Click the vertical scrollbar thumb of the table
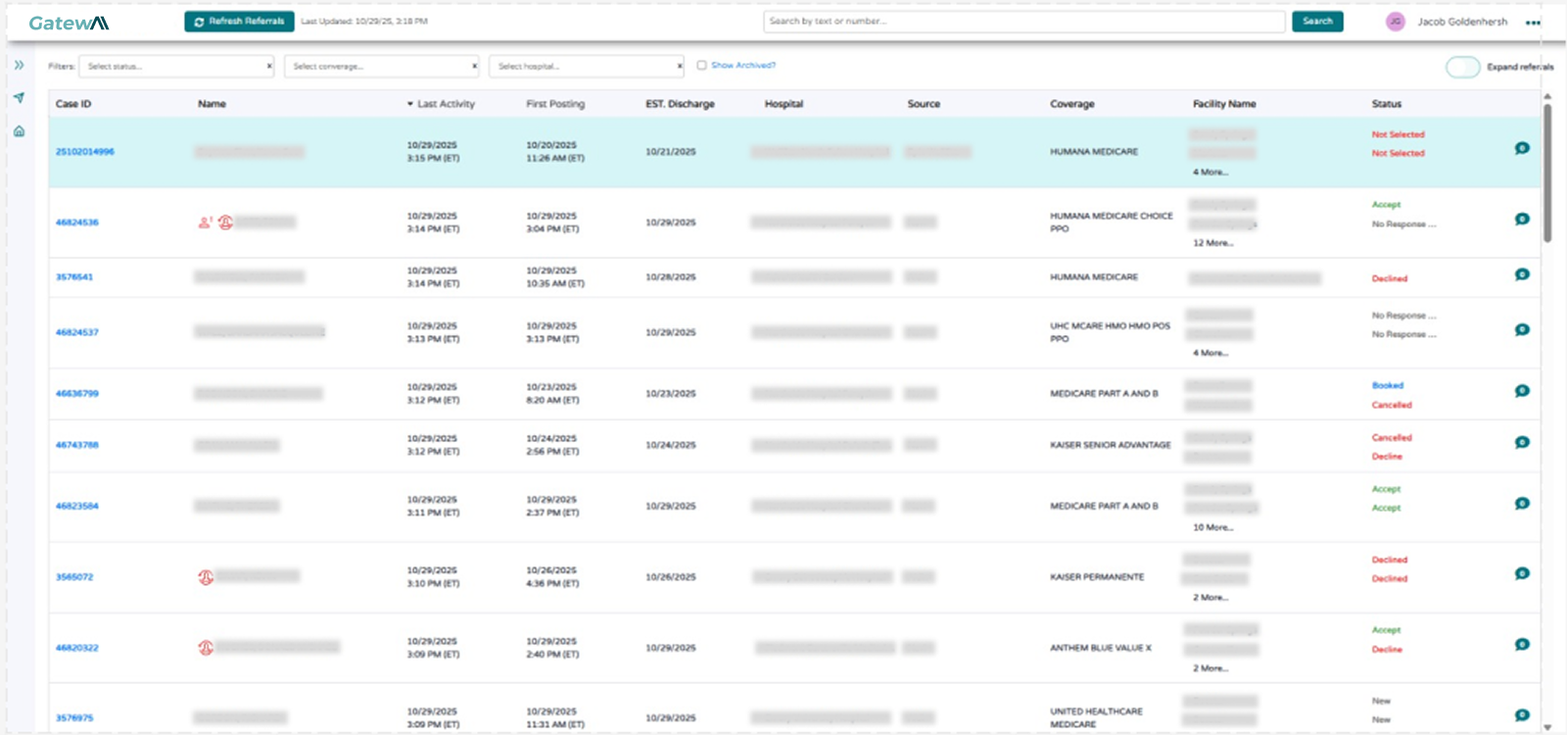 1547,172
